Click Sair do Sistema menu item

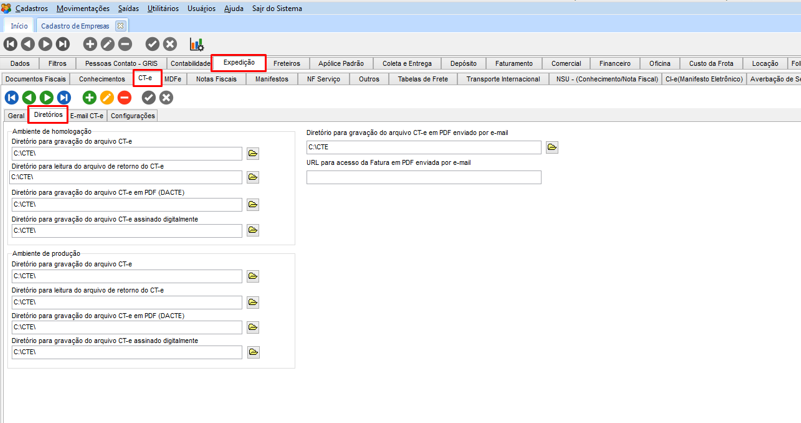[277, 8]
